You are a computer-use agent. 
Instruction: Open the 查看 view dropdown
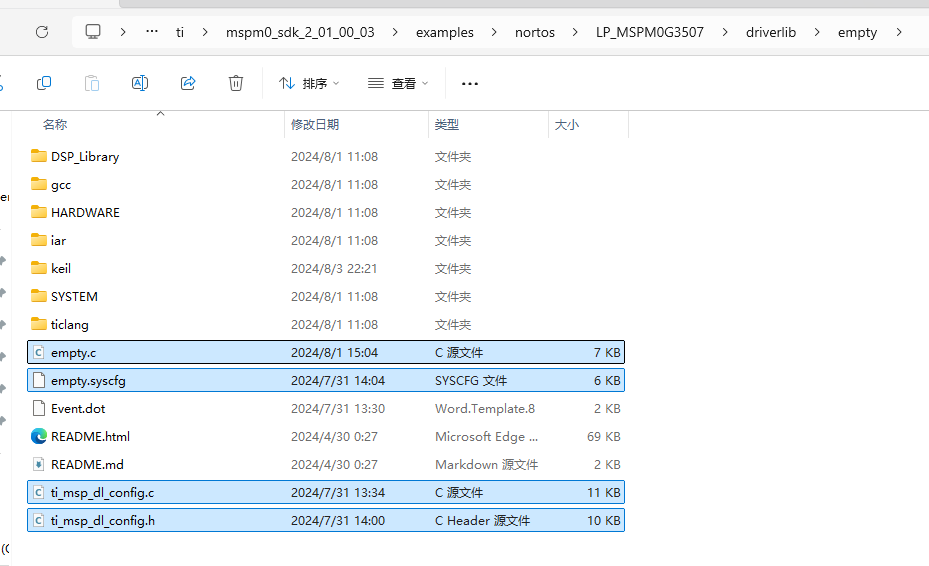(398, 84)
